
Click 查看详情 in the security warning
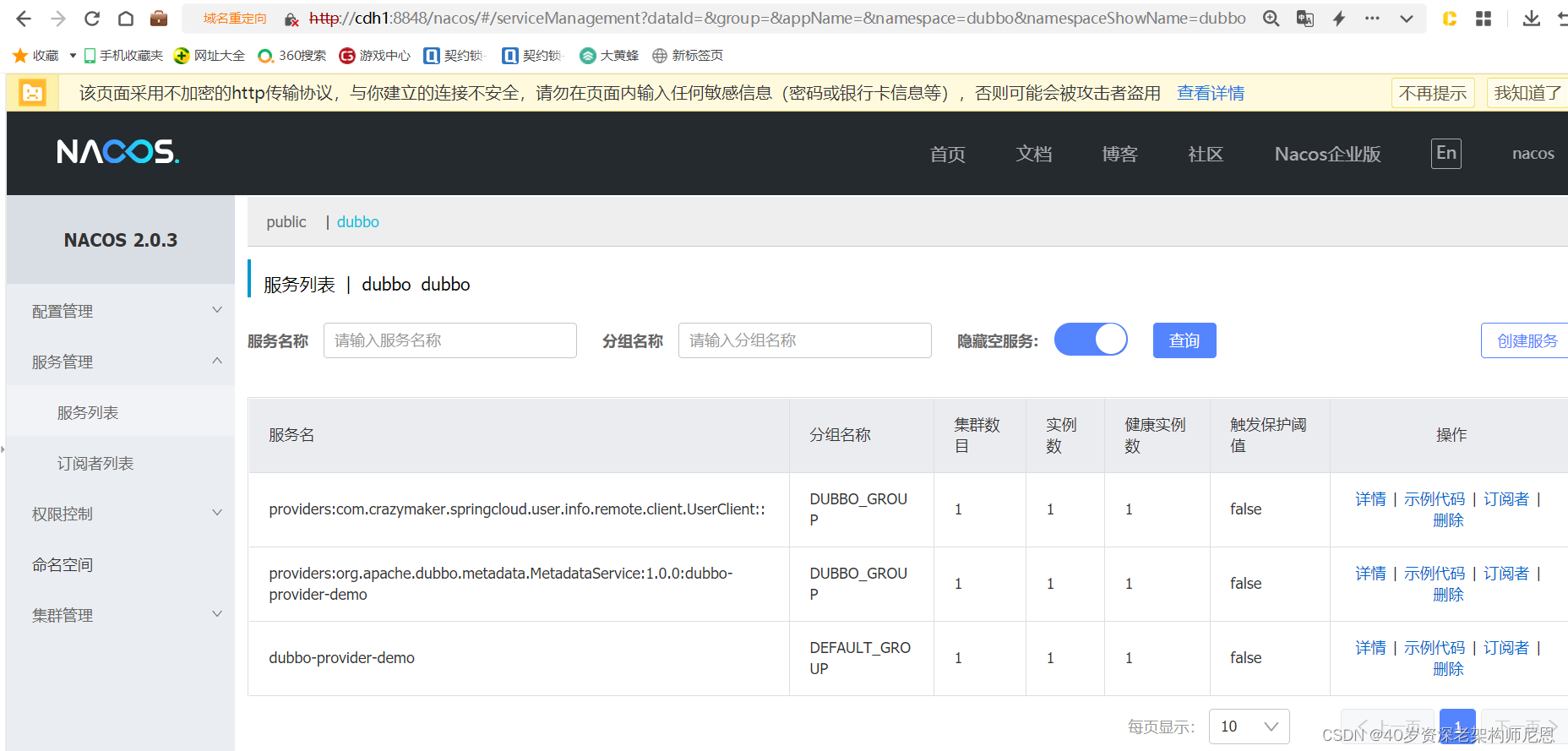coord(1211,93)
